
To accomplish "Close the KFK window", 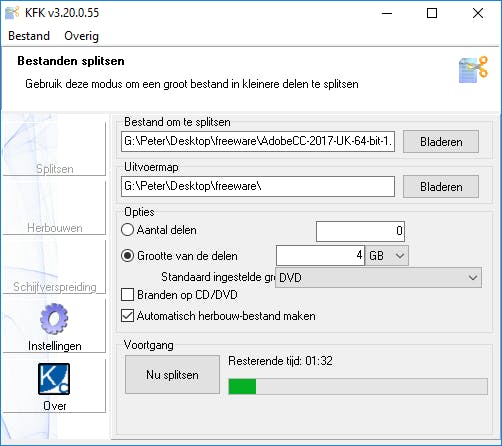I will point(478,13).
